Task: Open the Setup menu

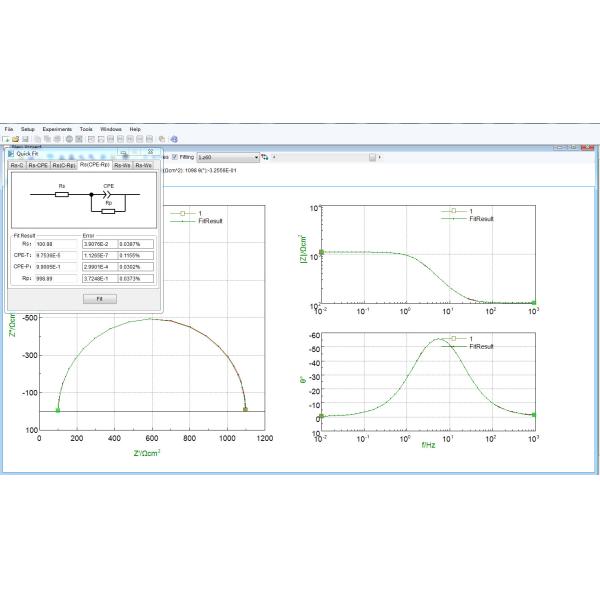Action: pyautogui.click(x=27, y=129)
